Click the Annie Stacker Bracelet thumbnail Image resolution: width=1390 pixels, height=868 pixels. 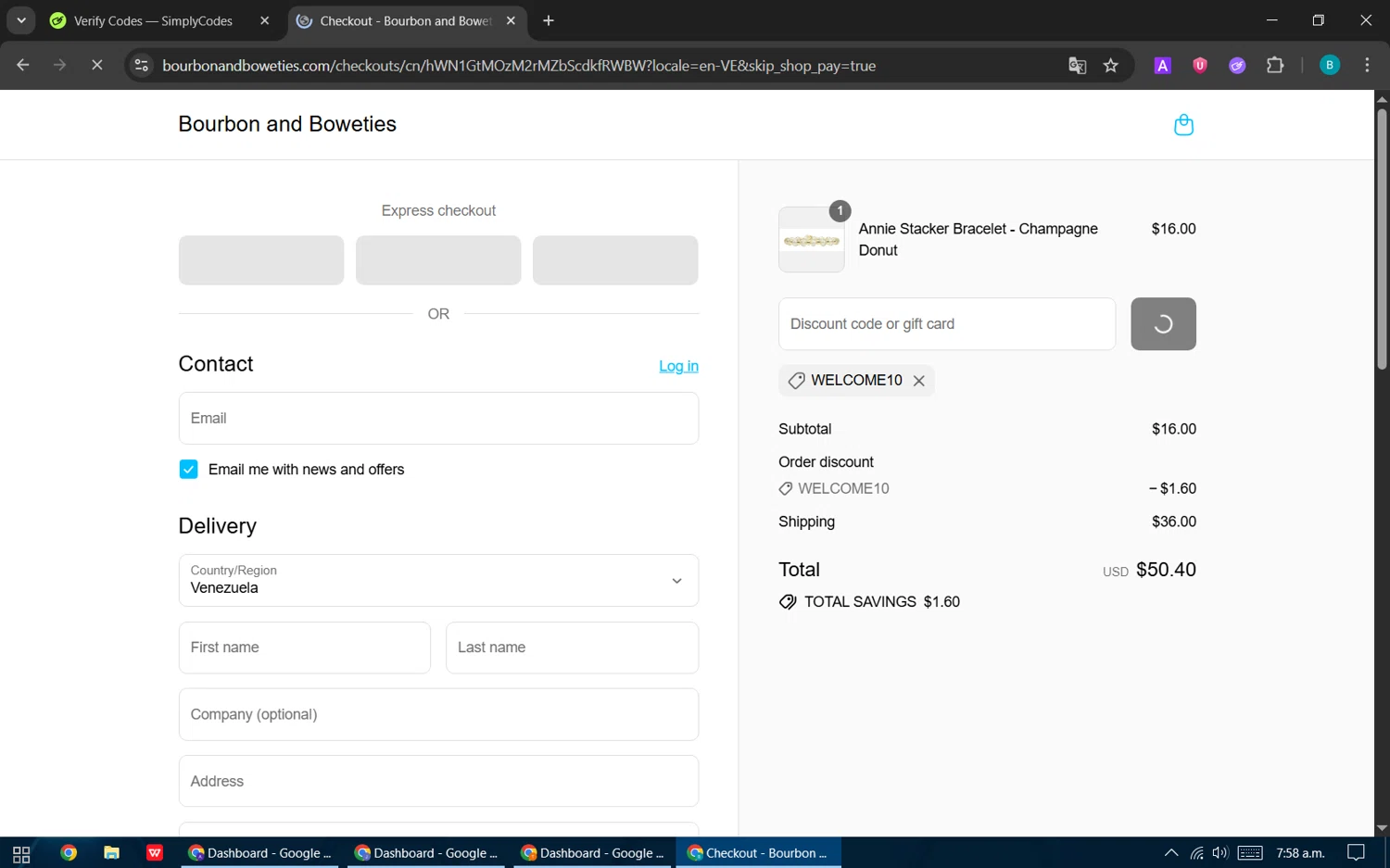(x=812, y=240)
